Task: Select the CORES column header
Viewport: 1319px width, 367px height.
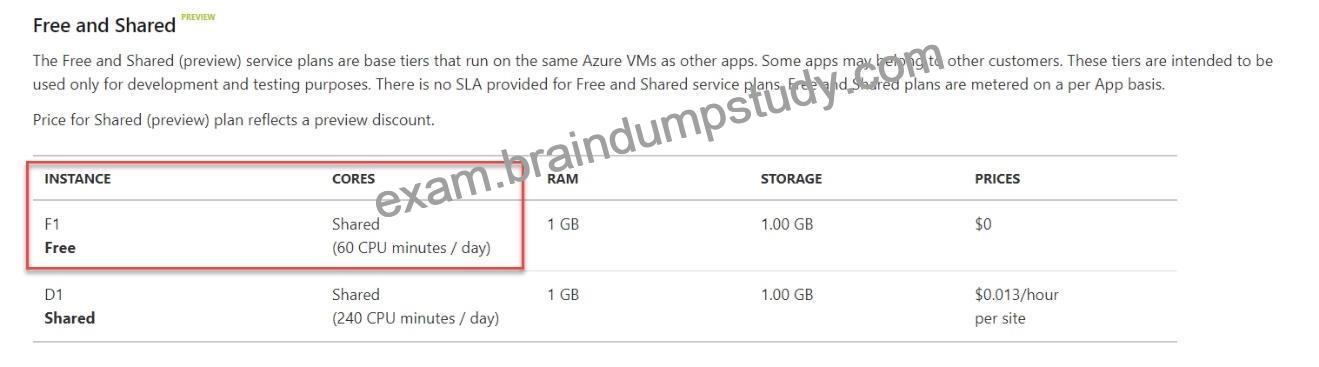Action: [x=354, y=179]
